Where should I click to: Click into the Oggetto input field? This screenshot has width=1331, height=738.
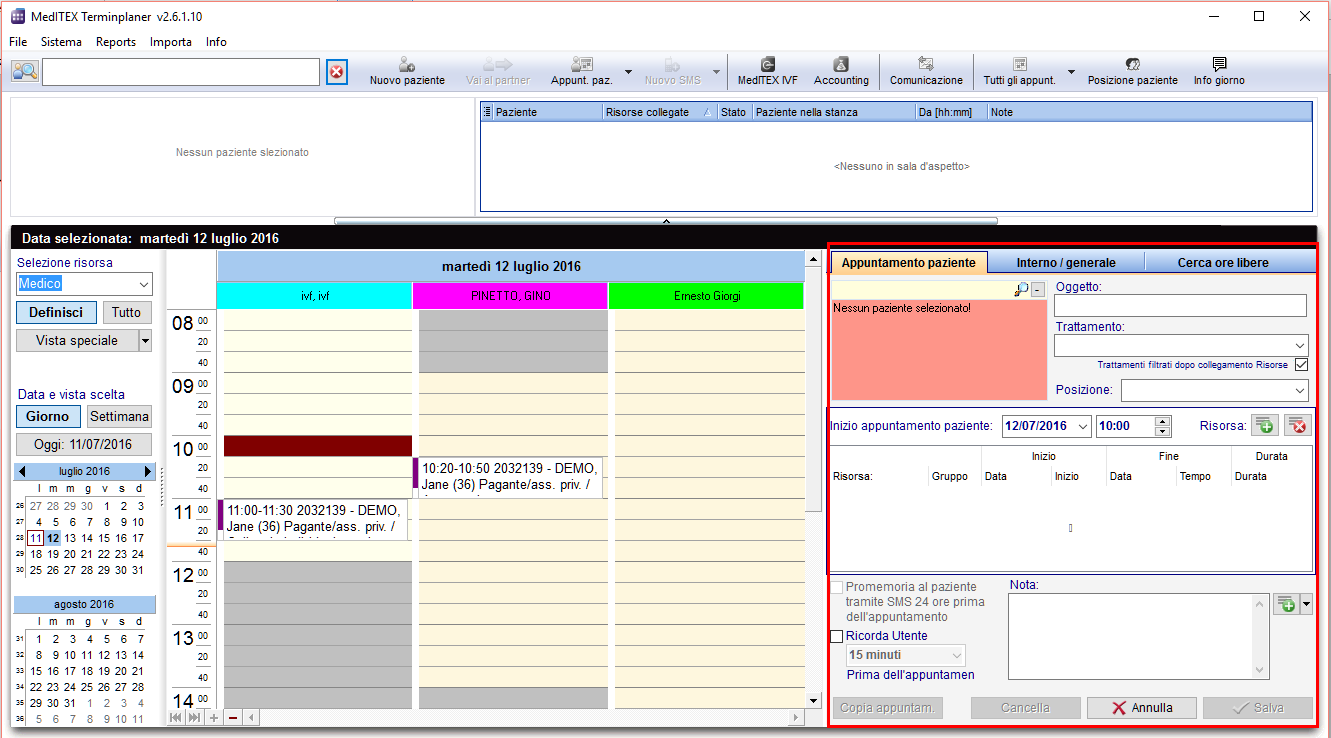coord(1180,305)
